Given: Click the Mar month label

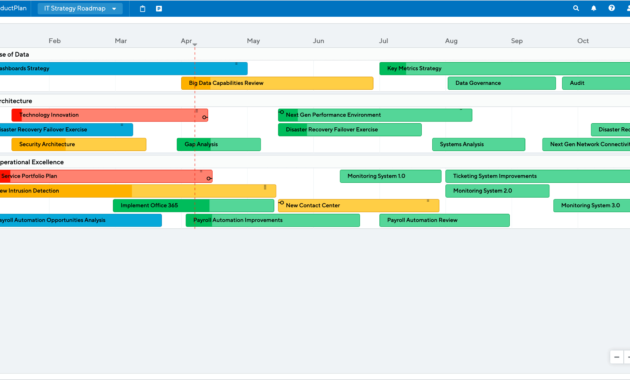Looking at the screenshot, I should click(x=121, y=41).
